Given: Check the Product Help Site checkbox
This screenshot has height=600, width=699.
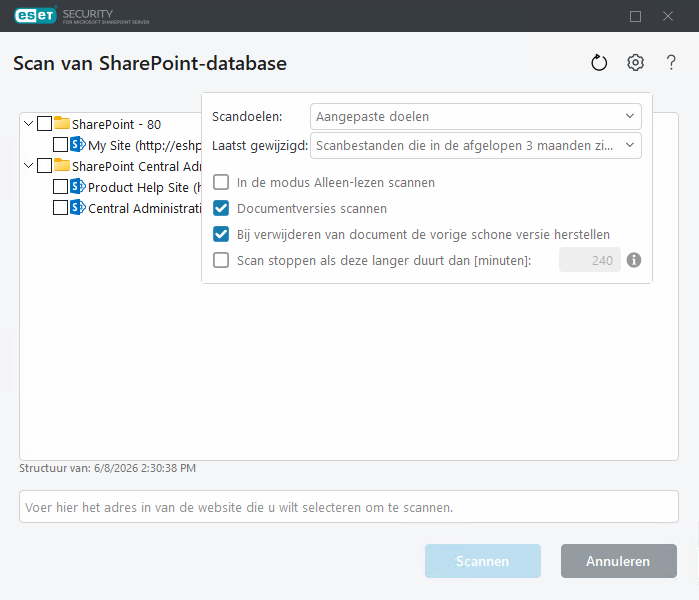Looking at the screenshot, I should click(60, 186).
